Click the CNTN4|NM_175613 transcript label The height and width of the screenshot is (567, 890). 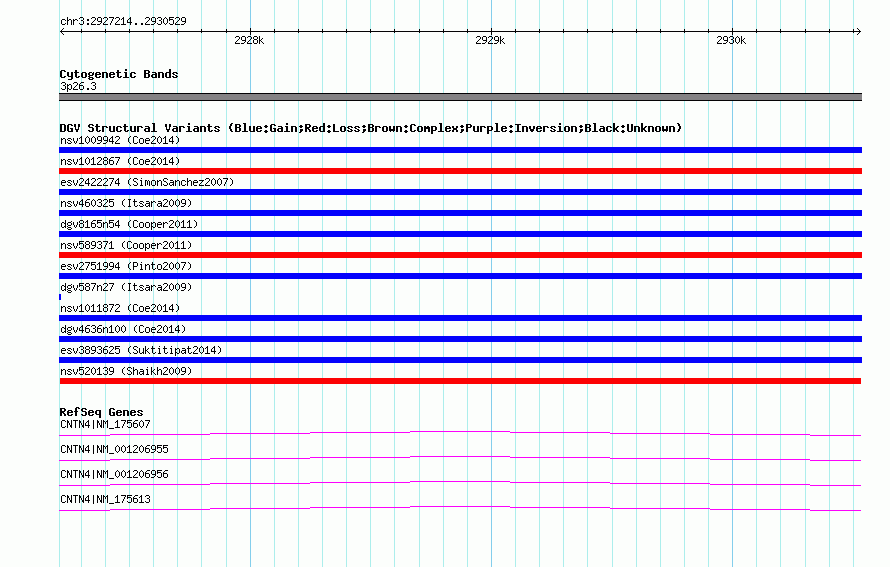point(105,499)
